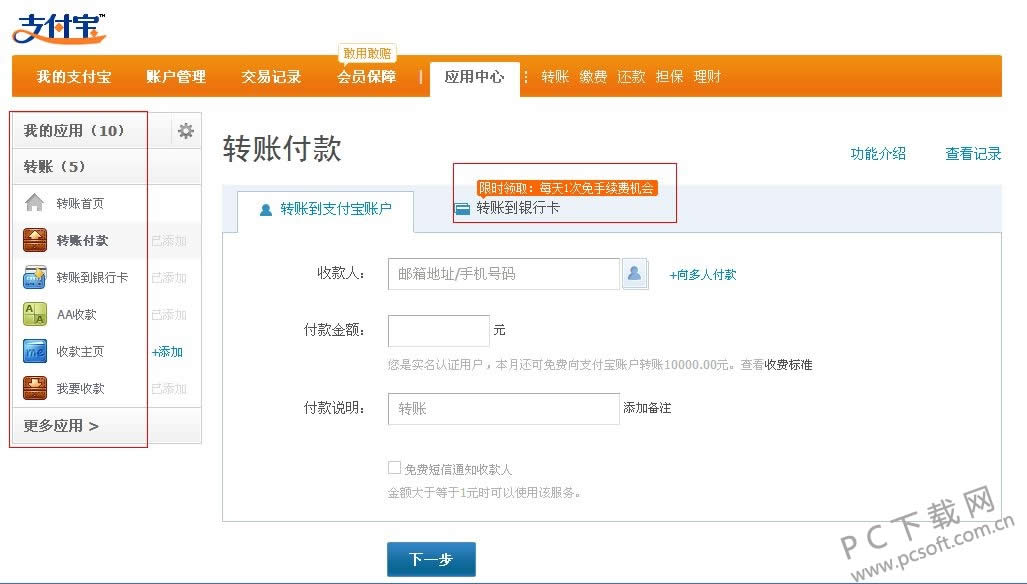Open the 查看记录 link
Image resolution: width=1027 pixels, height=584 pixels.
(973, 154)
